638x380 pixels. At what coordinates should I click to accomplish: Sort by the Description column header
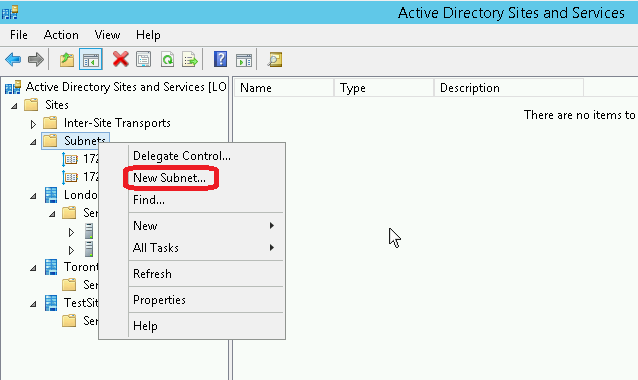point(509,88)
